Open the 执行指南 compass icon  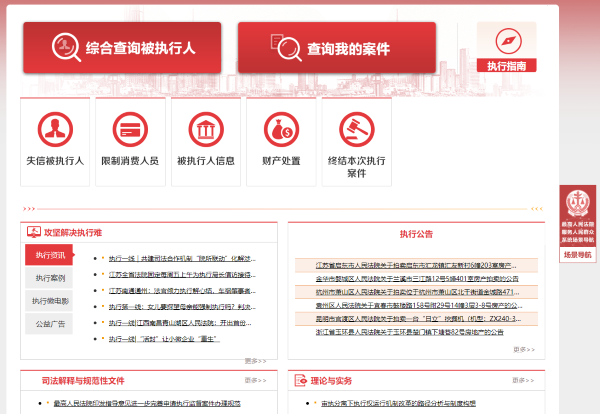[508, 41]
